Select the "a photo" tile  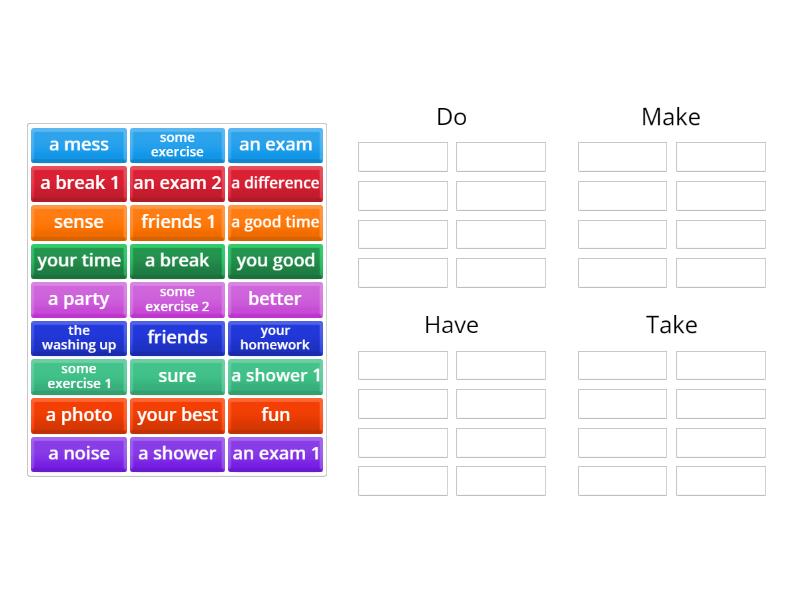click(78, 415)
